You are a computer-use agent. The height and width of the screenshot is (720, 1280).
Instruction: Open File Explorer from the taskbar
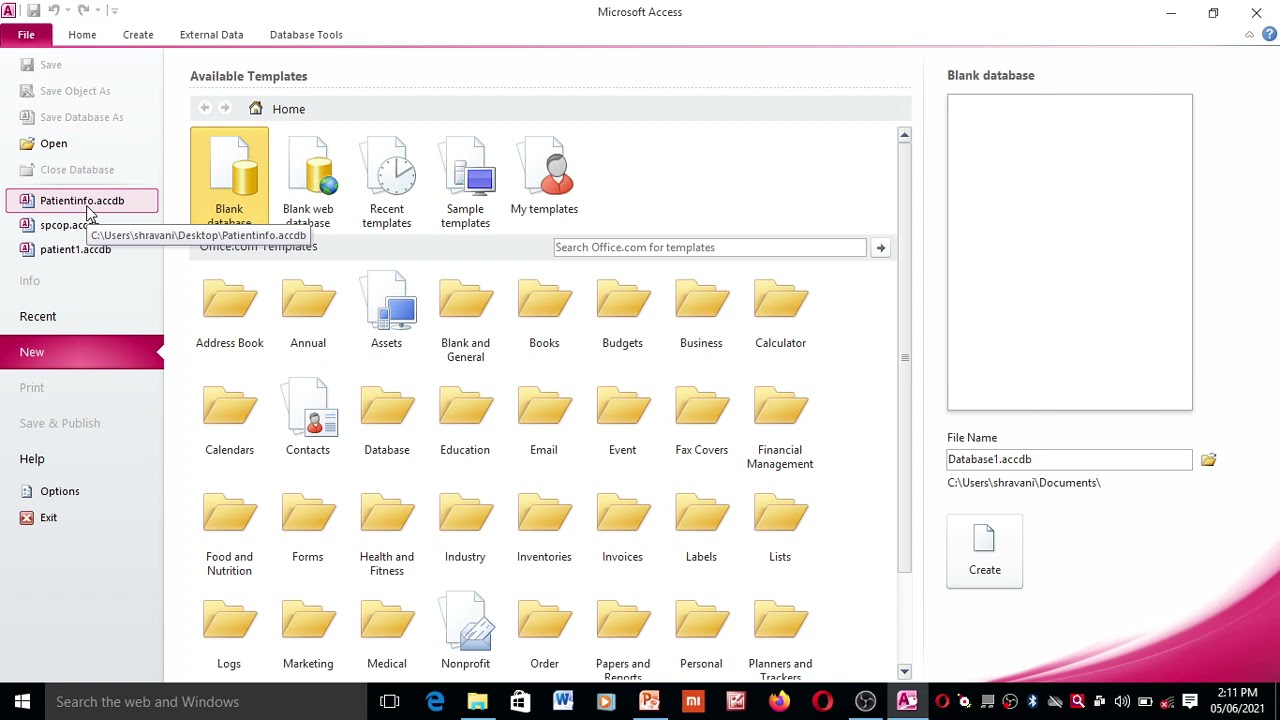pyautogui.click(x=477, y=702)
